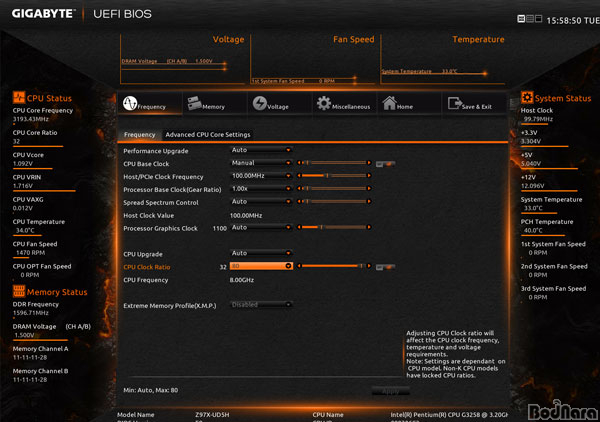The image size is (600, 422).
Task: Increase CPU Clock Ratio with right arrow
Action: (369, 266)
